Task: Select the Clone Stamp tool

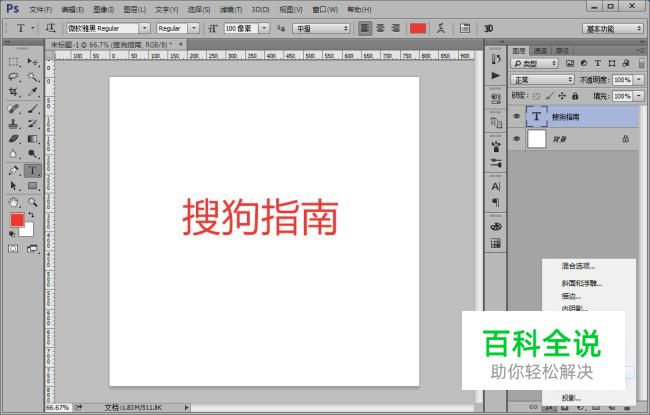Action: (x=13, y=124)
